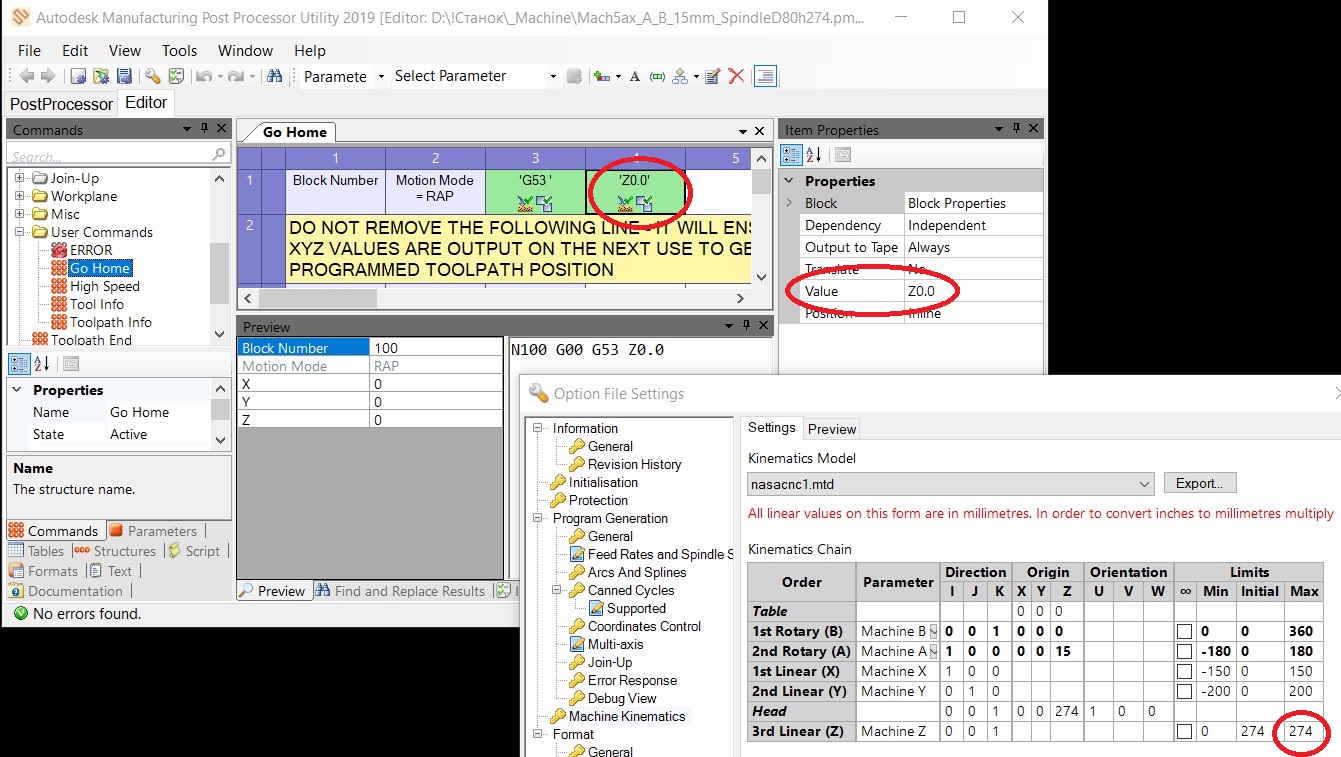Open the Kinematics Model dropdown

(x=1144, y=483)
